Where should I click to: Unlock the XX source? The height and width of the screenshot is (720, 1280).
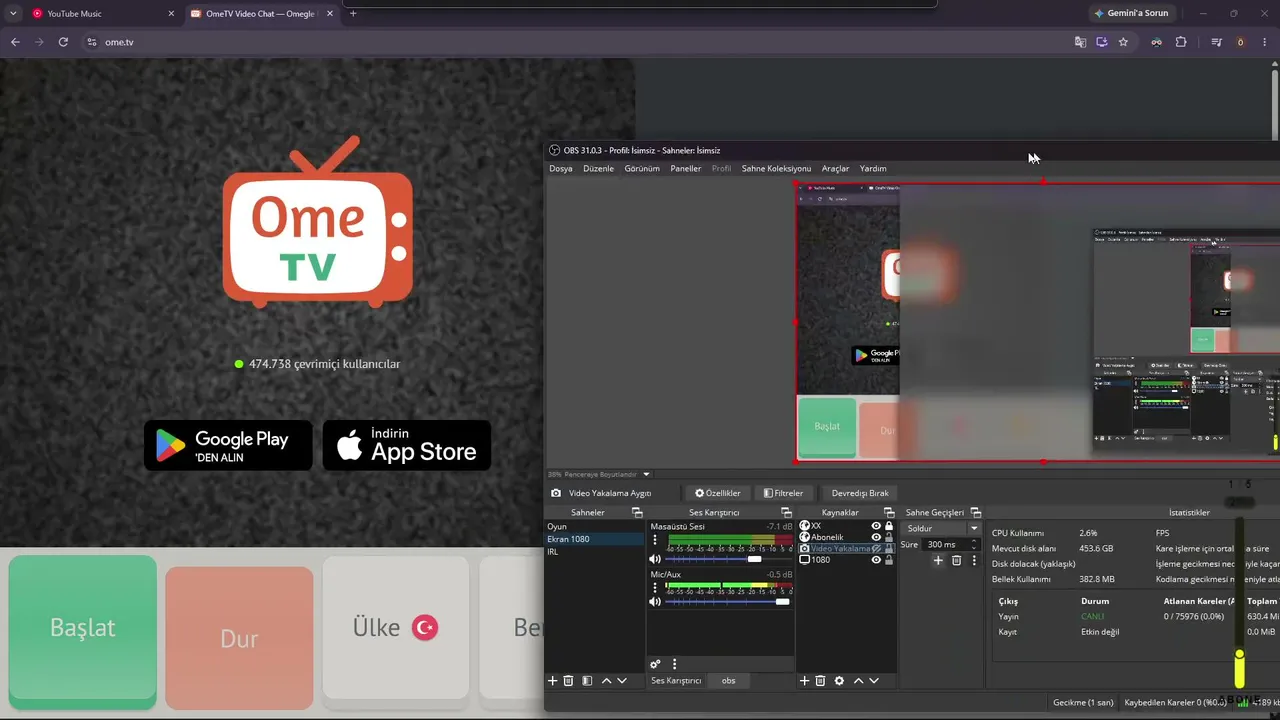(889, 526)
